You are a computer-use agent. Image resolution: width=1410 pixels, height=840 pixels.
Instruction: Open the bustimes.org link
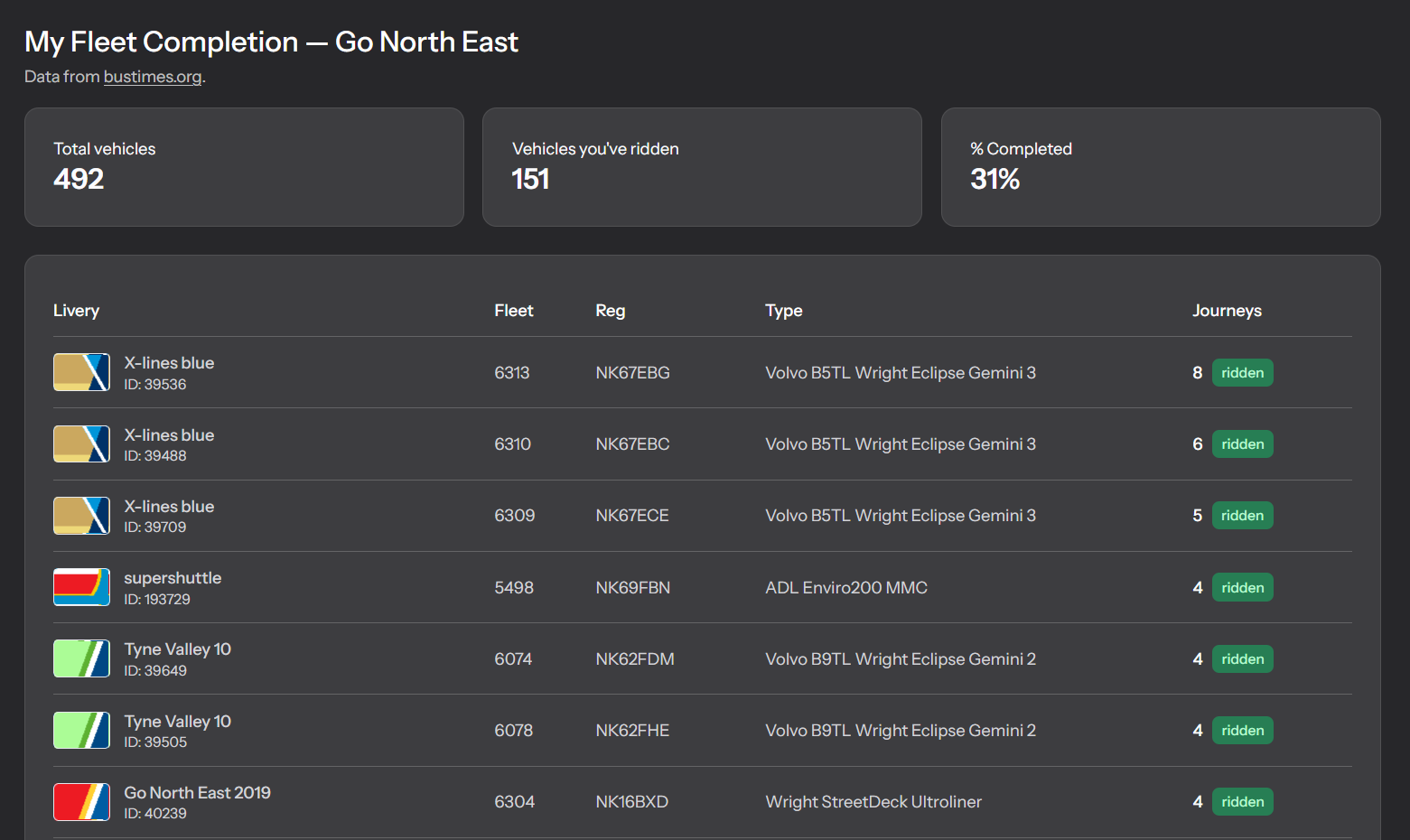(153, 77)
